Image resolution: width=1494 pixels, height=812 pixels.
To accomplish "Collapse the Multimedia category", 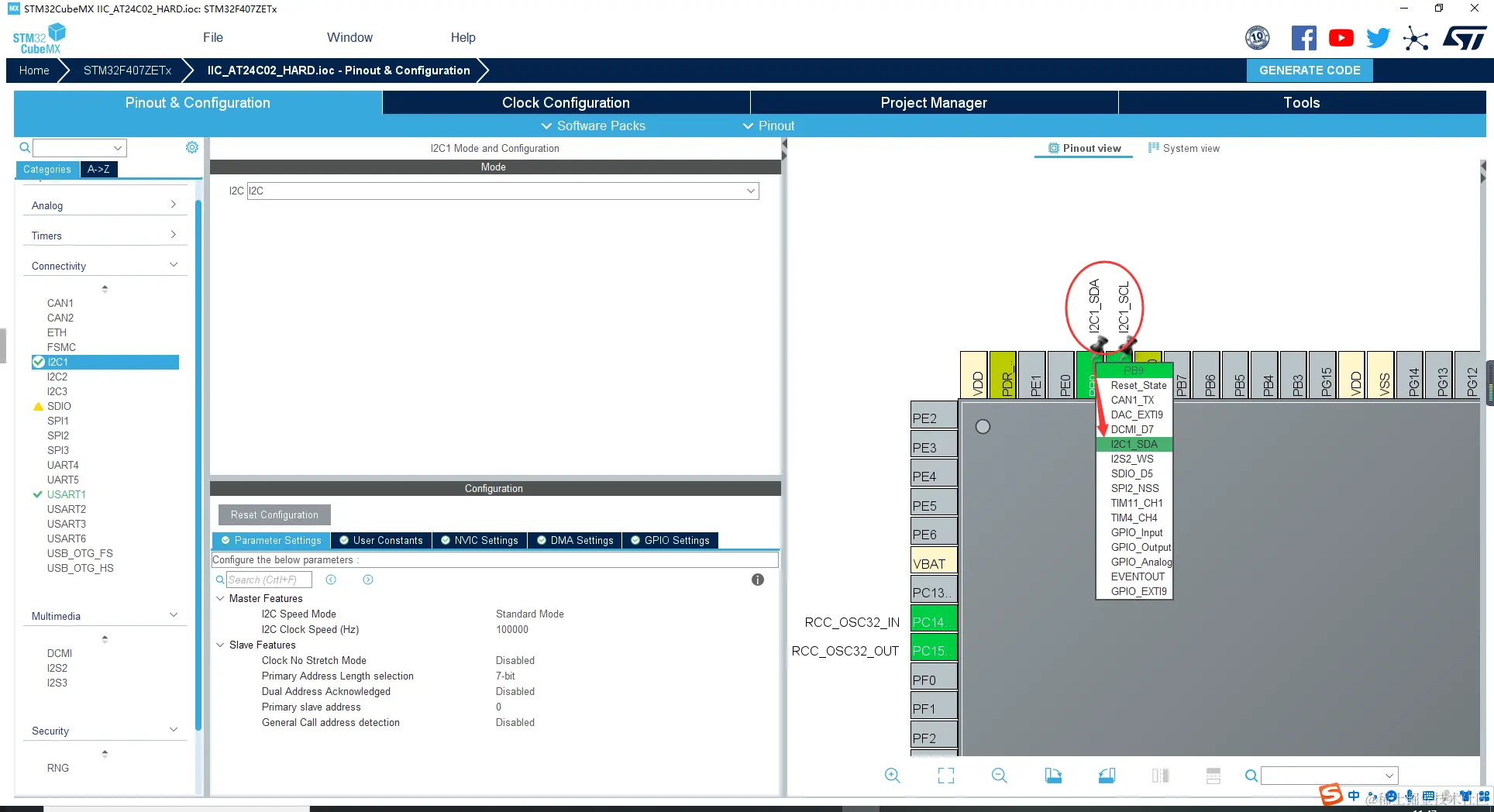I will click(174, 615).
